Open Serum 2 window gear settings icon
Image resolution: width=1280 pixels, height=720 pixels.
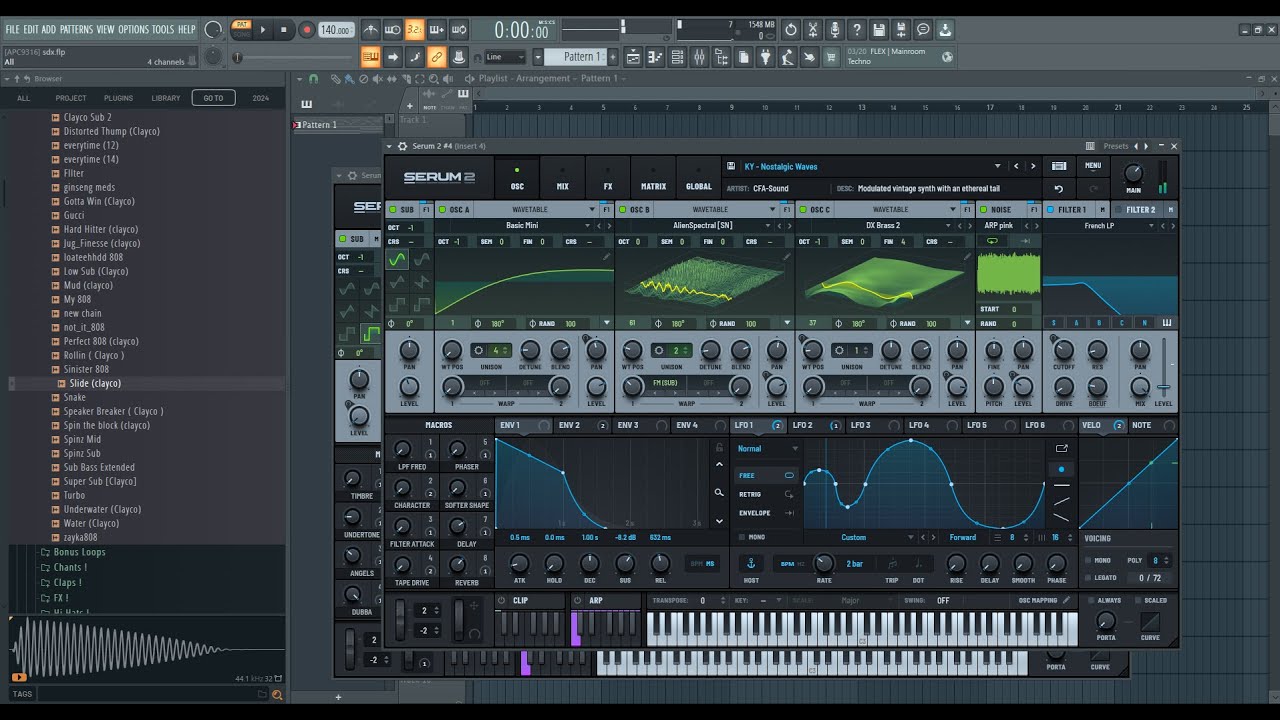point(403,146)
